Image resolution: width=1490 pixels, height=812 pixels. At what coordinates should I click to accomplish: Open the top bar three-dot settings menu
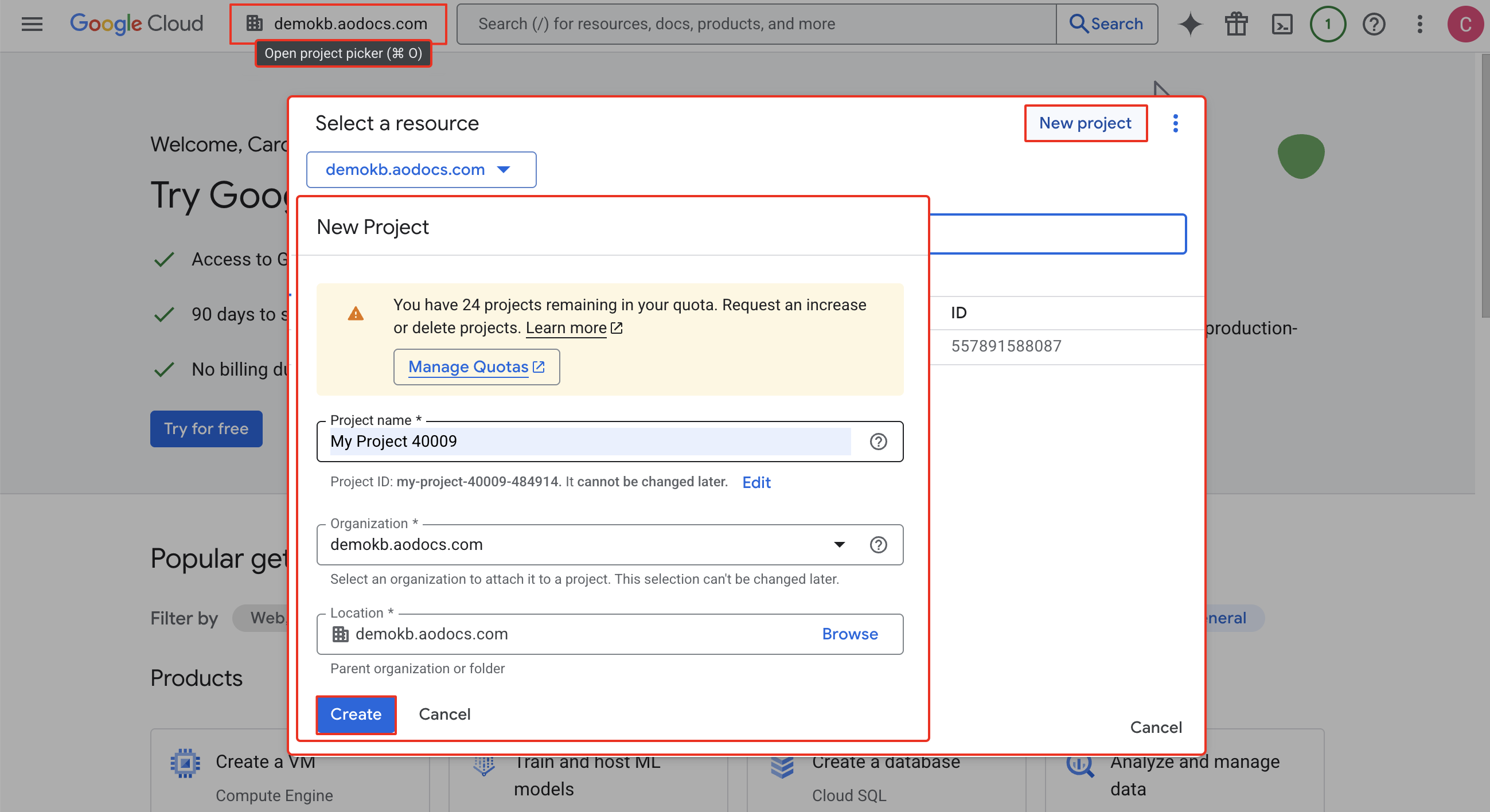point(1419,24)
